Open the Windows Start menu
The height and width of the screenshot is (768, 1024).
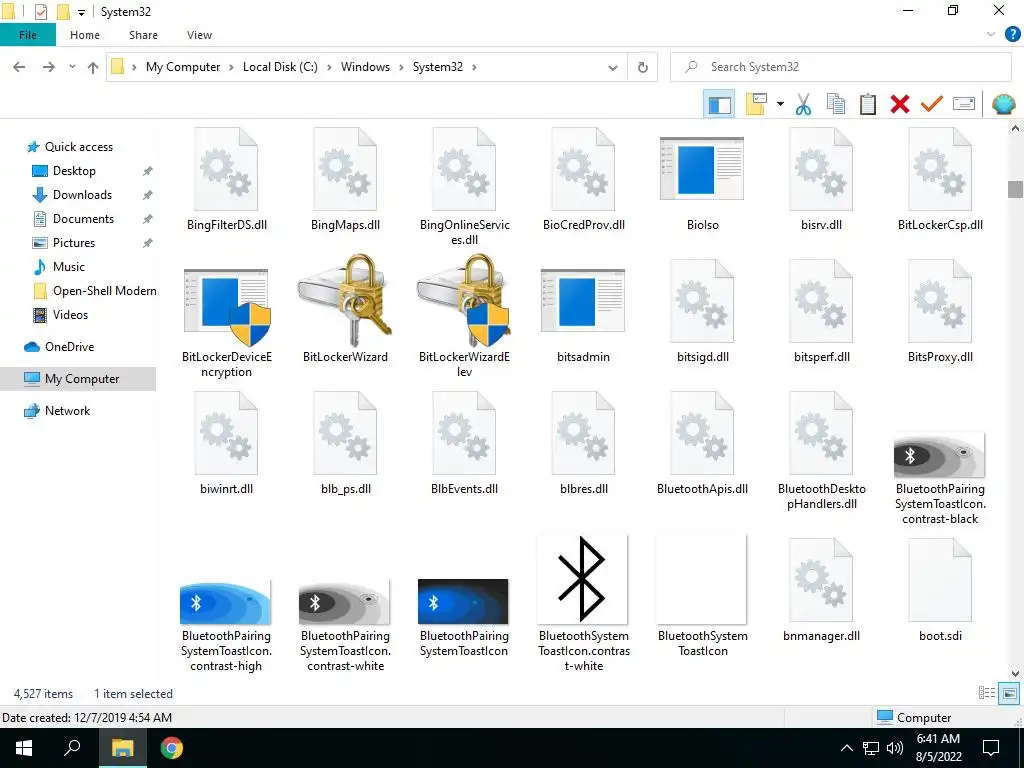click(x=24, y=748)
